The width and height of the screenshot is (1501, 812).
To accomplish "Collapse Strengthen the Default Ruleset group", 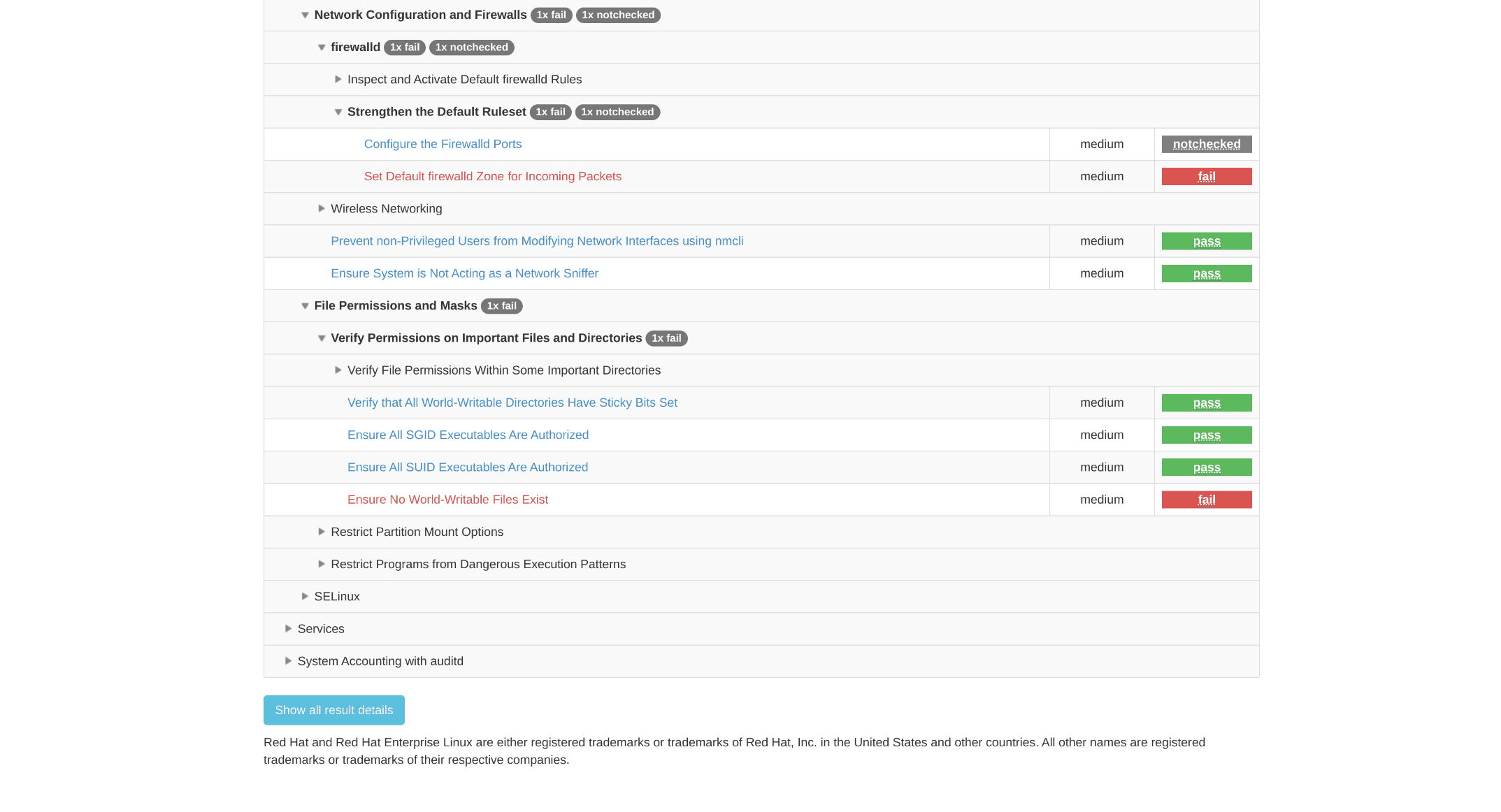I will tap(338, 112).
